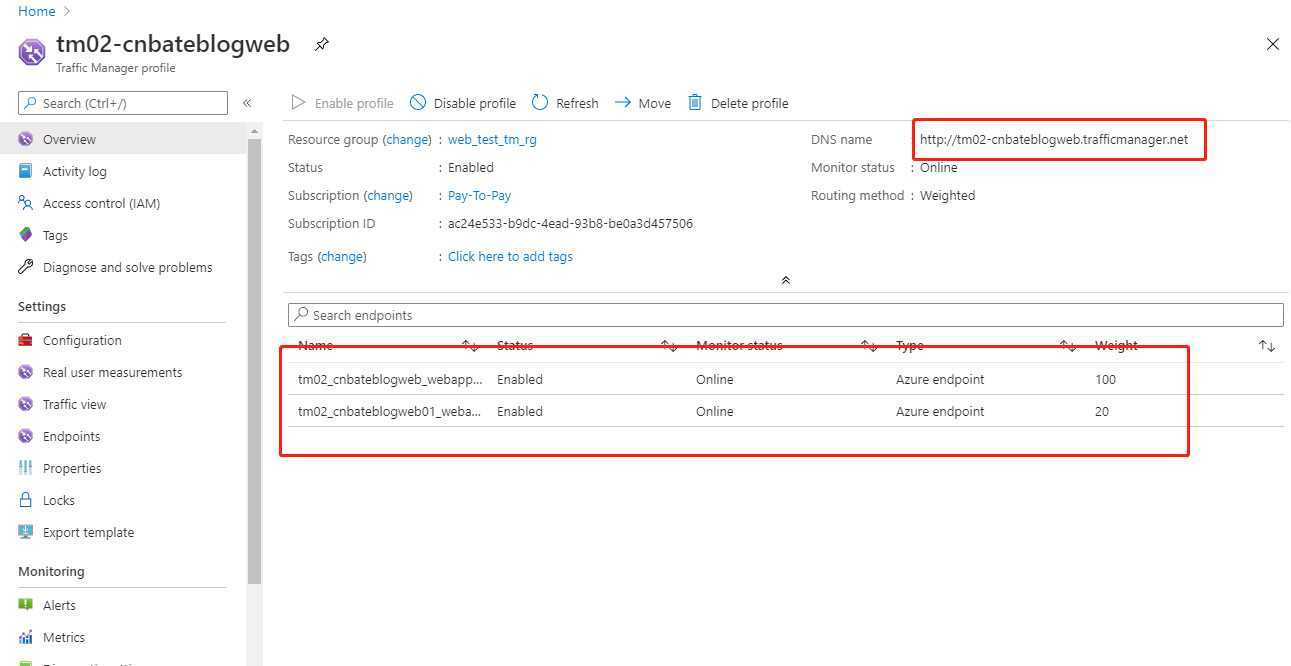Click the Home breadcrumb link

(37, 11)
